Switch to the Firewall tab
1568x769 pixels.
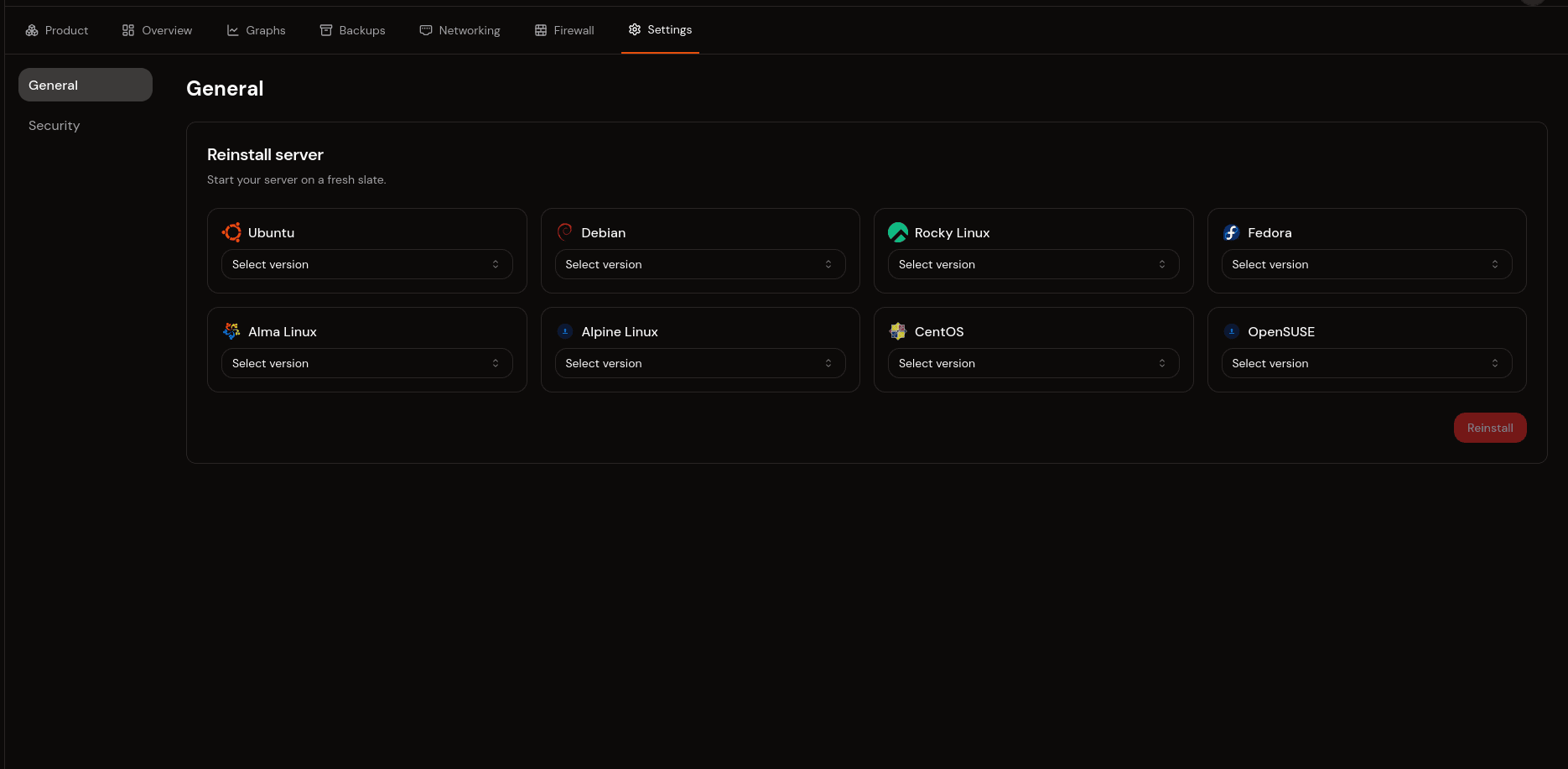click(564, 30)
